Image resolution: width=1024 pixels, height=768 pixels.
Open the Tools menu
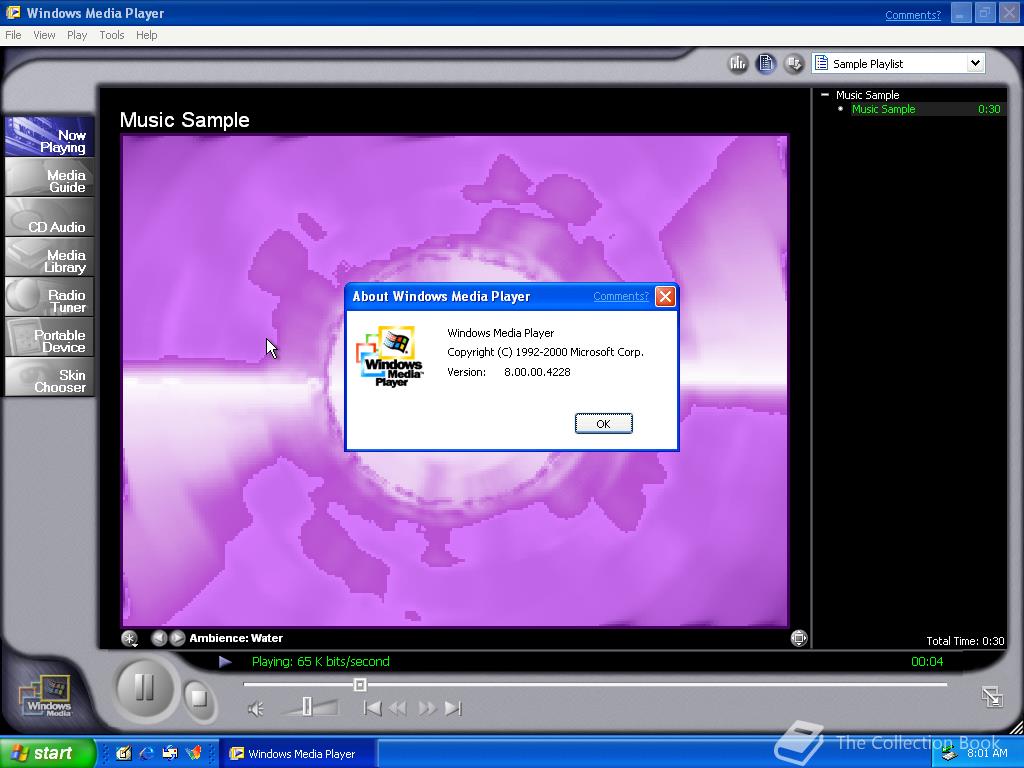click(x=112, y=35)
